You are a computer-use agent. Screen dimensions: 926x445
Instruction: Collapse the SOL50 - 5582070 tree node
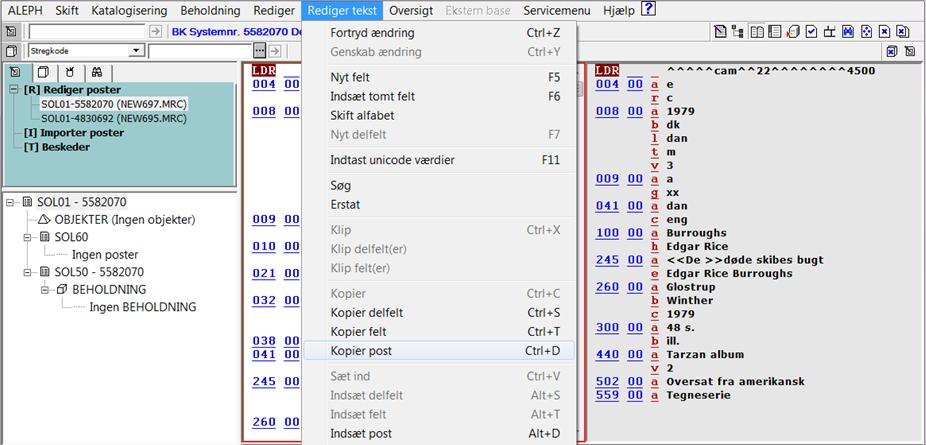pos(29,271)
